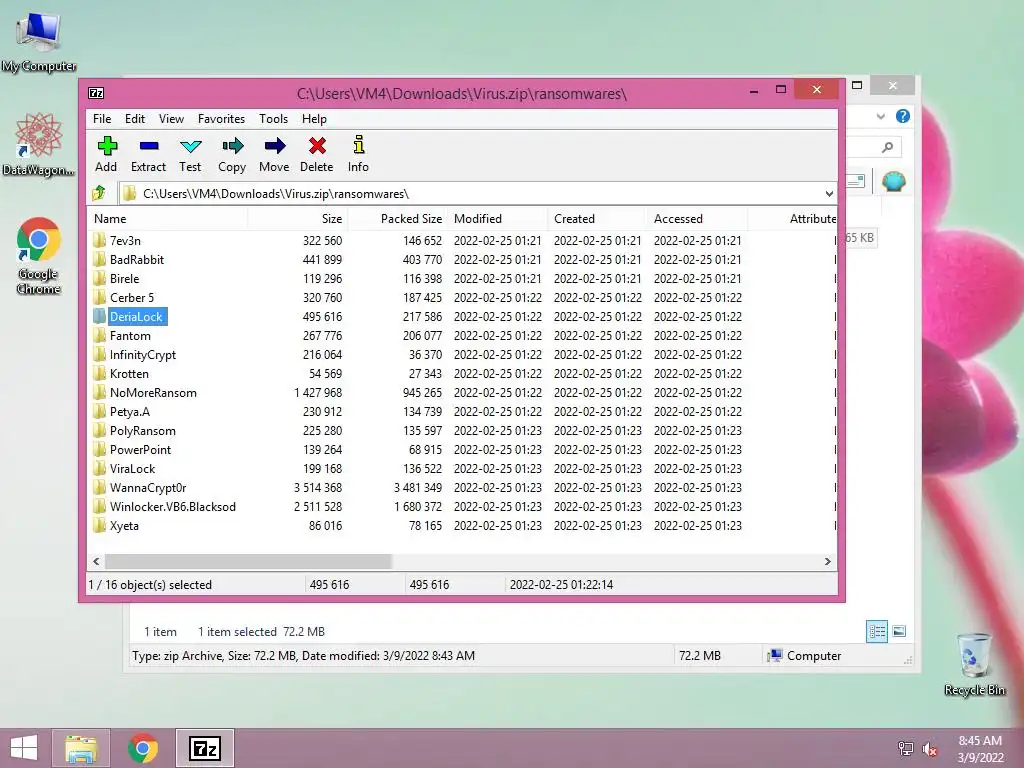The width and height of the screenshot is (1024, 768).
Task: Select the Birele folder
Action: [x=124, y=279]
